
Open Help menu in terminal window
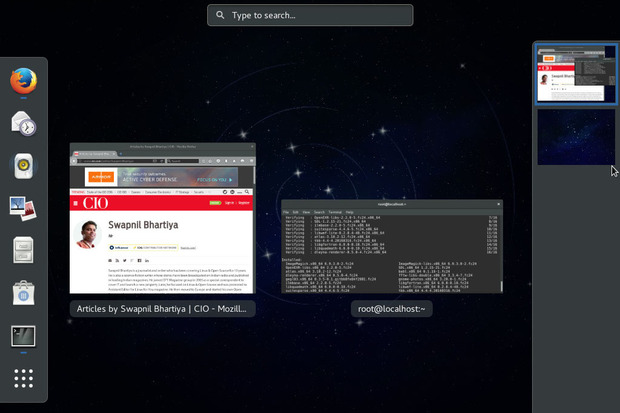pos(350,212)
